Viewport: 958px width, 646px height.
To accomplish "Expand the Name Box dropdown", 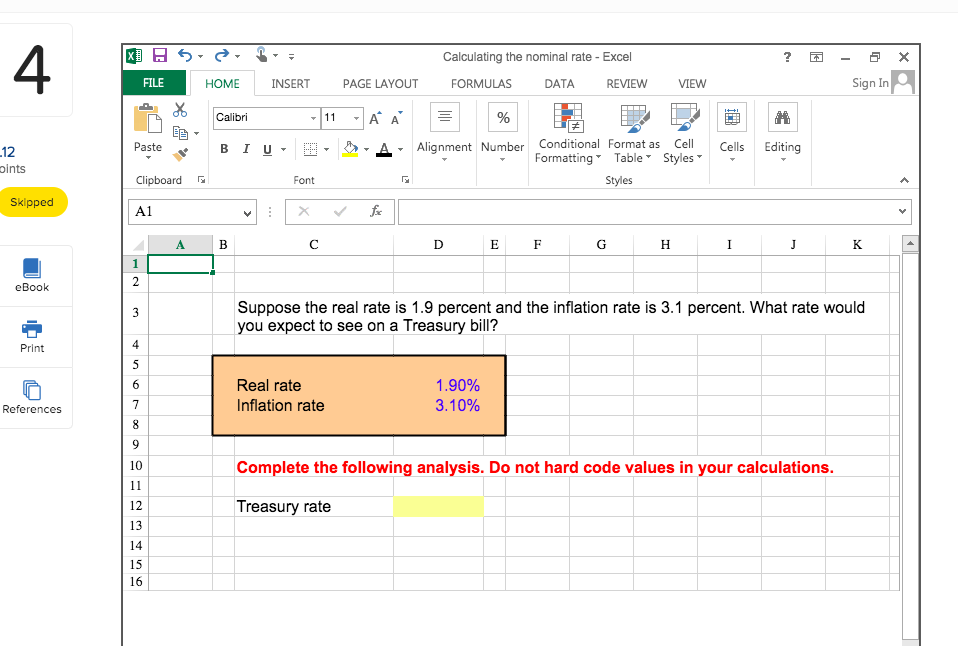I will [247, 212].
